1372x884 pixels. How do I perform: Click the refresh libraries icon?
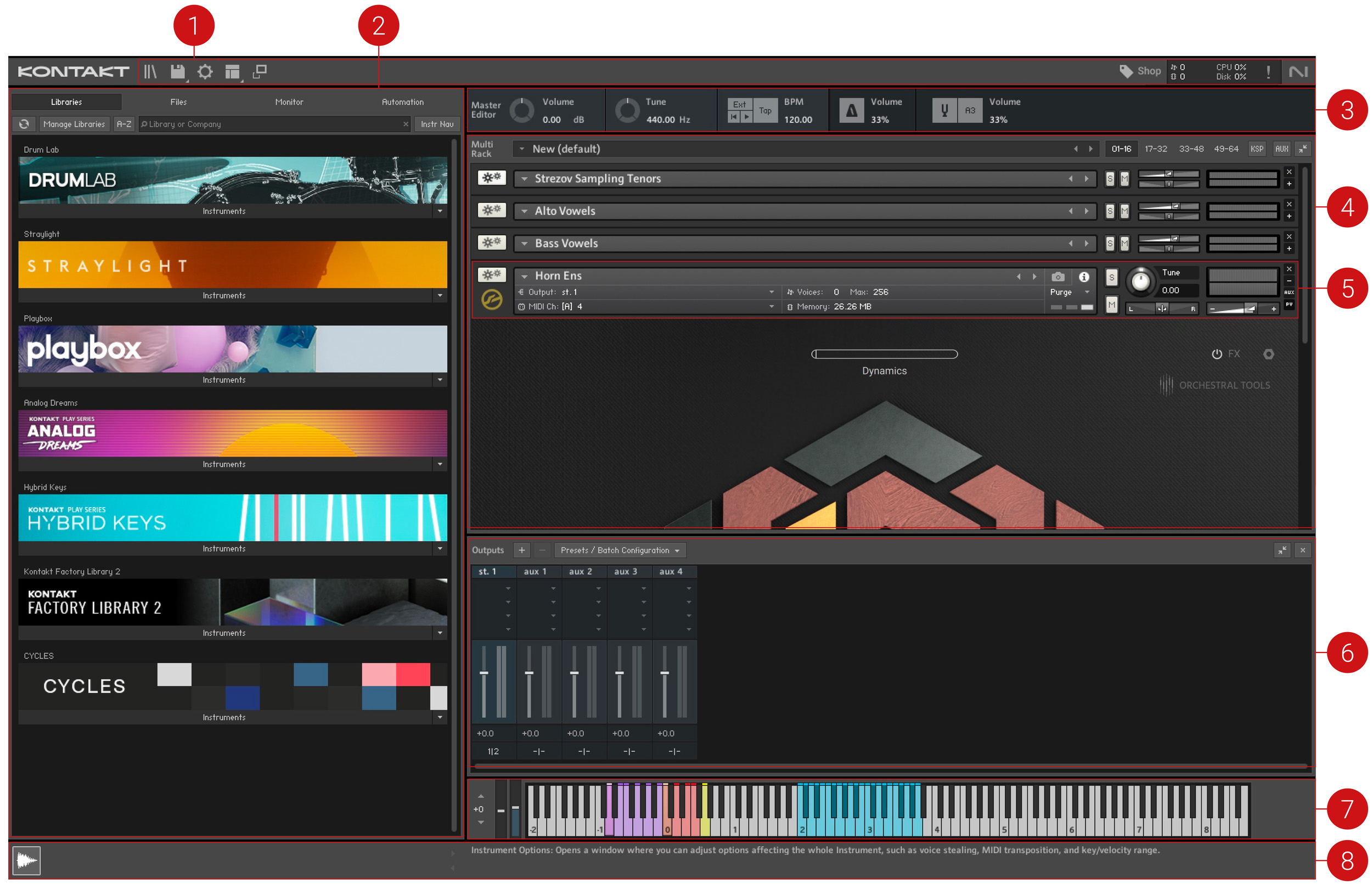pyautogui.click(x=24, y=124)
